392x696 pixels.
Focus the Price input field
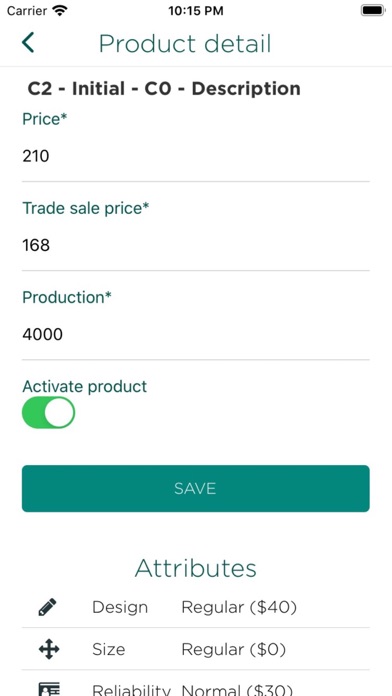[196, 156]
